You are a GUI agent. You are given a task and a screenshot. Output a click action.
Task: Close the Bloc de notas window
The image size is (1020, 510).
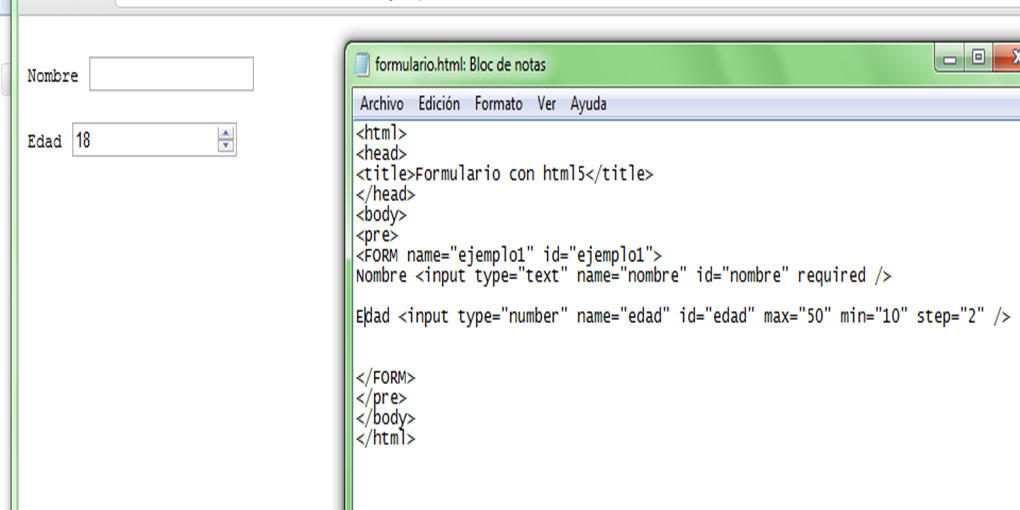point(1008,58)
